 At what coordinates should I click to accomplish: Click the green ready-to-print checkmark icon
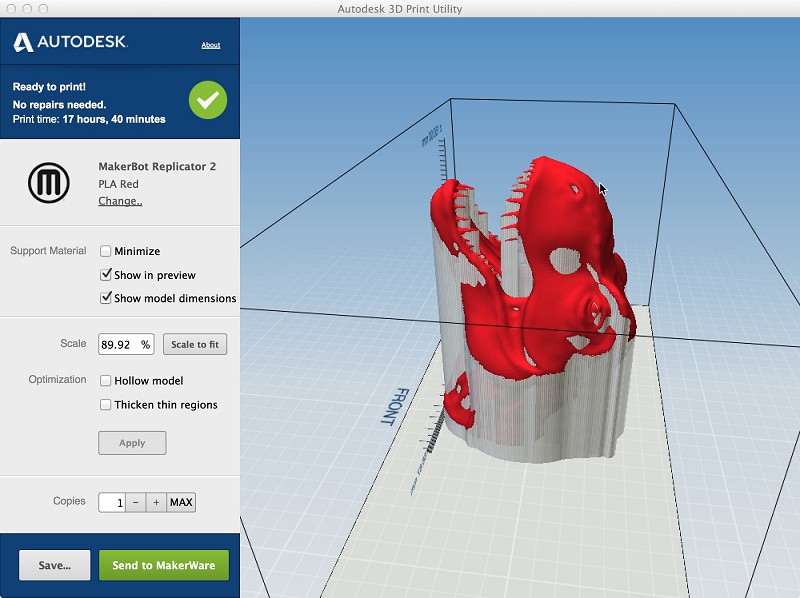tap(208, 100)
